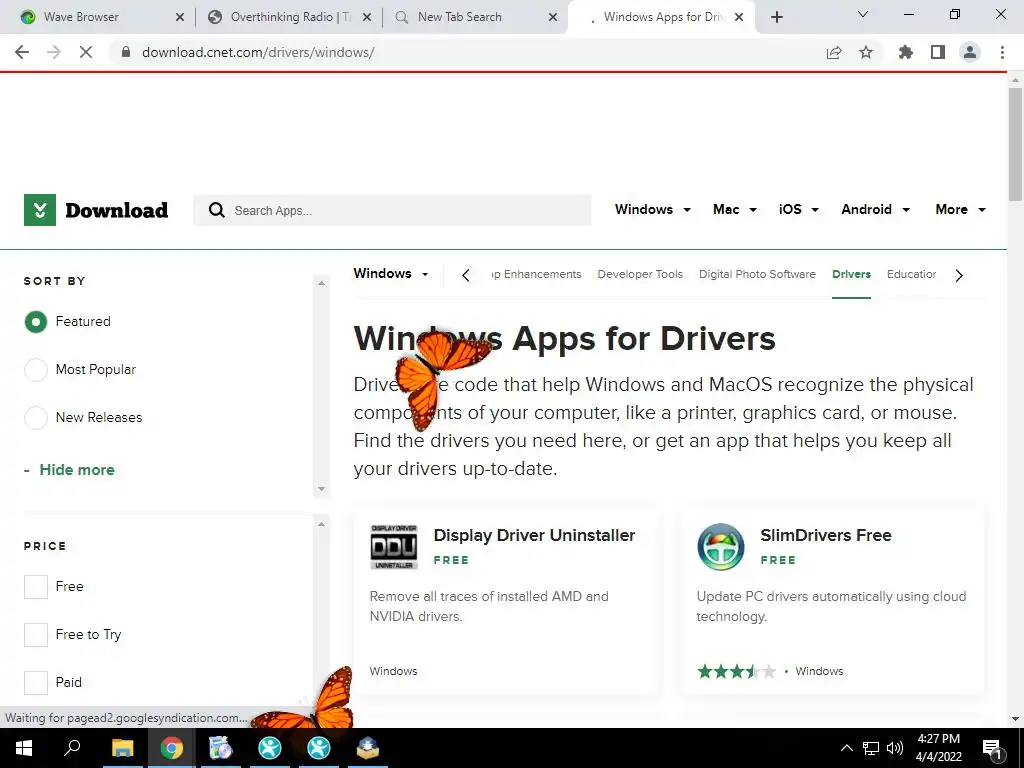Bookmark this page with the star
This screenshot has height=768, width=1024.
click(866, 52)
